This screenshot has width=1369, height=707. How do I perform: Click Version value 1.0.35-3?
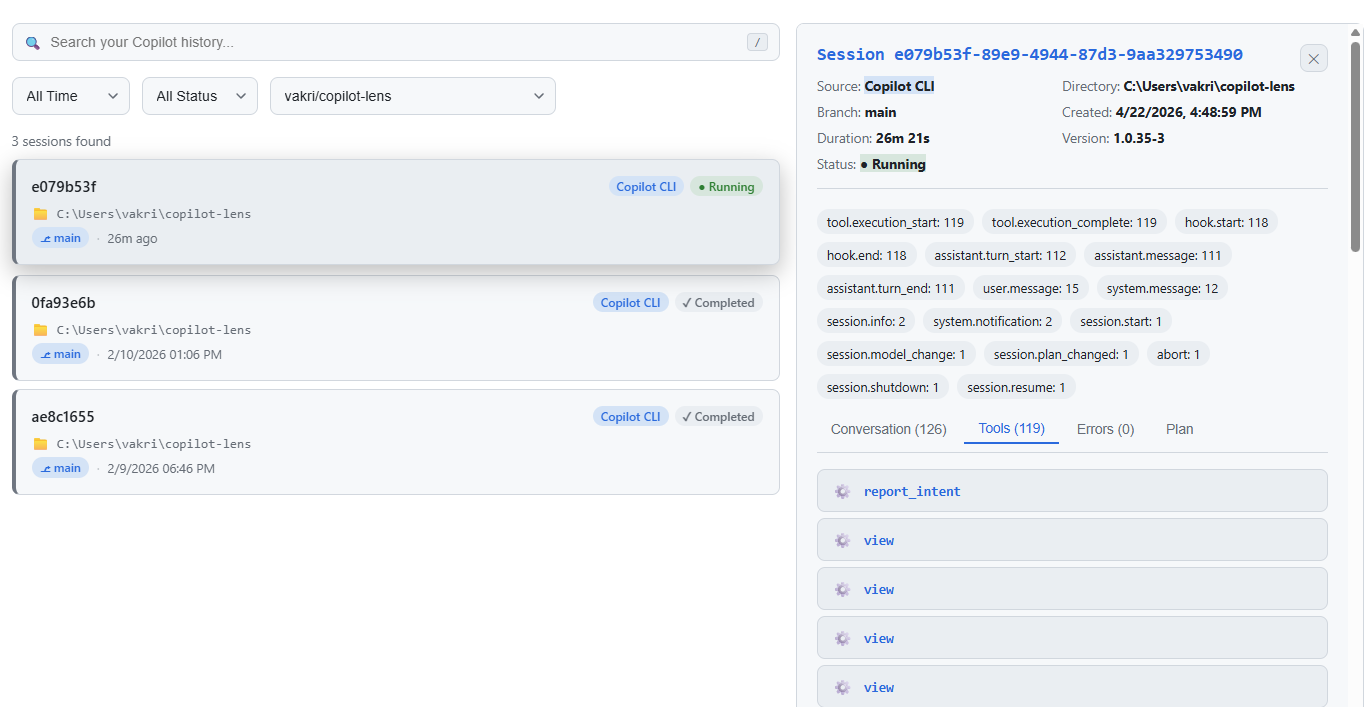(1139, 138)
